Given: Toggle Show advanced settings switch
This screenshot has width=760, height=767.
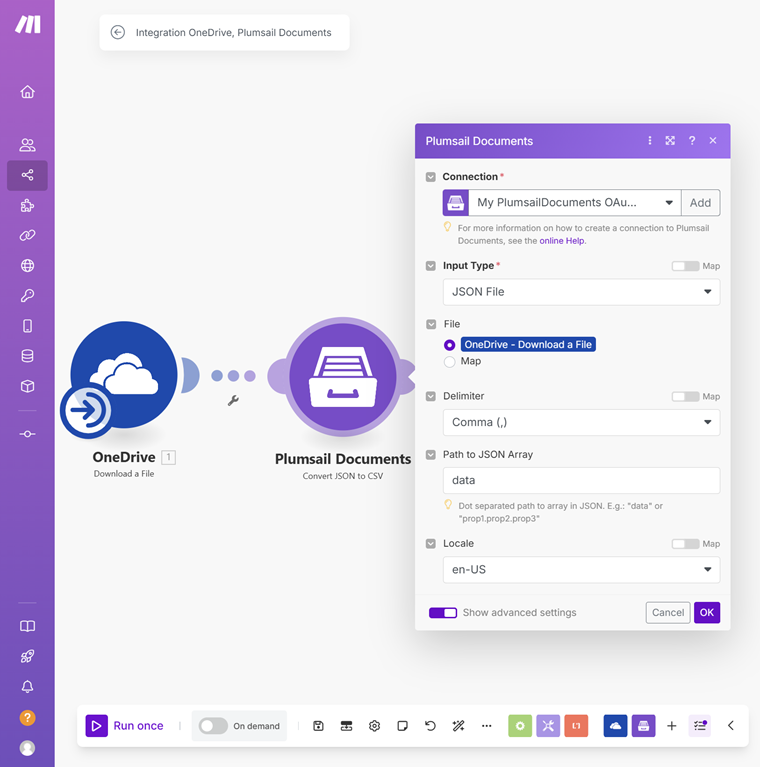Looking at the screenshot, I should click(x=443, y=613).
